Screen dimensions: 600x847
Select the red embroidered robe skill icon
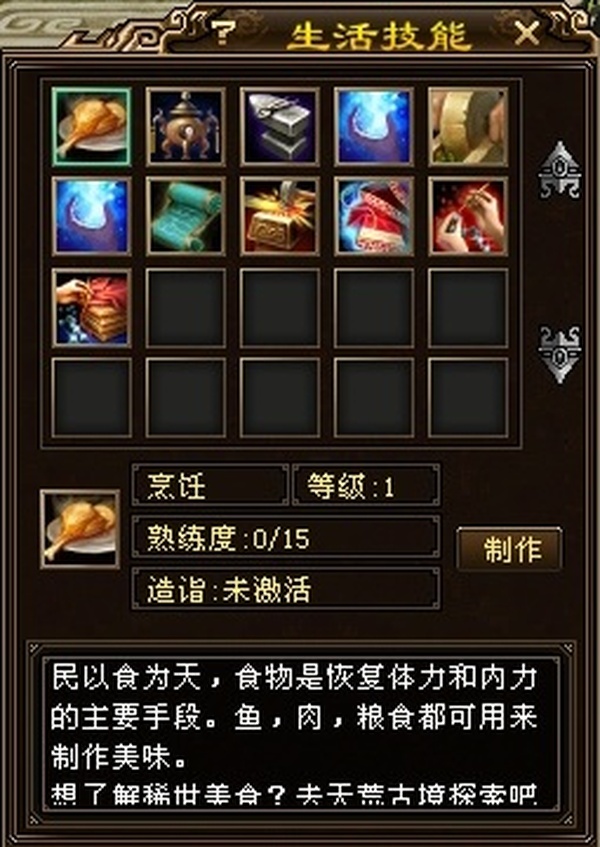[374, 216]
